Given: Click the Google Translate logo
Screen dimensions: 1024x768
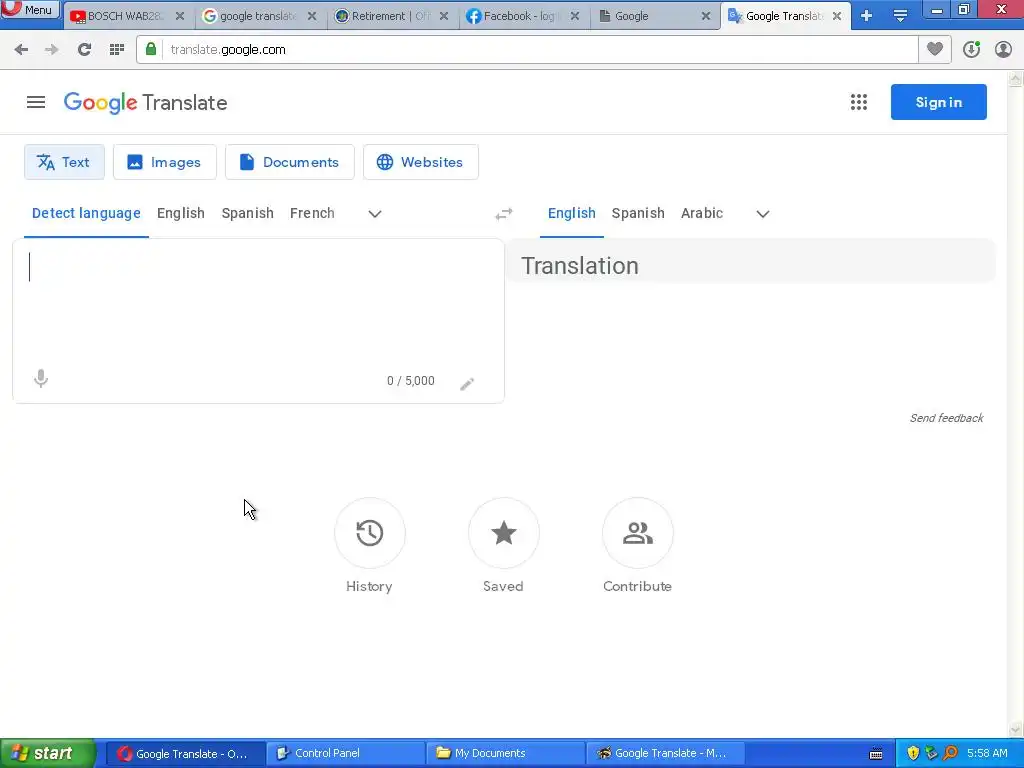Looking at the screenshot, I should point(146,103).
